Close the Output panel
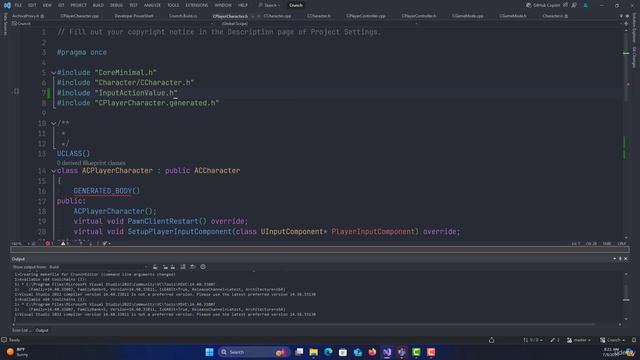640x360 pixels. coord(626,259)
